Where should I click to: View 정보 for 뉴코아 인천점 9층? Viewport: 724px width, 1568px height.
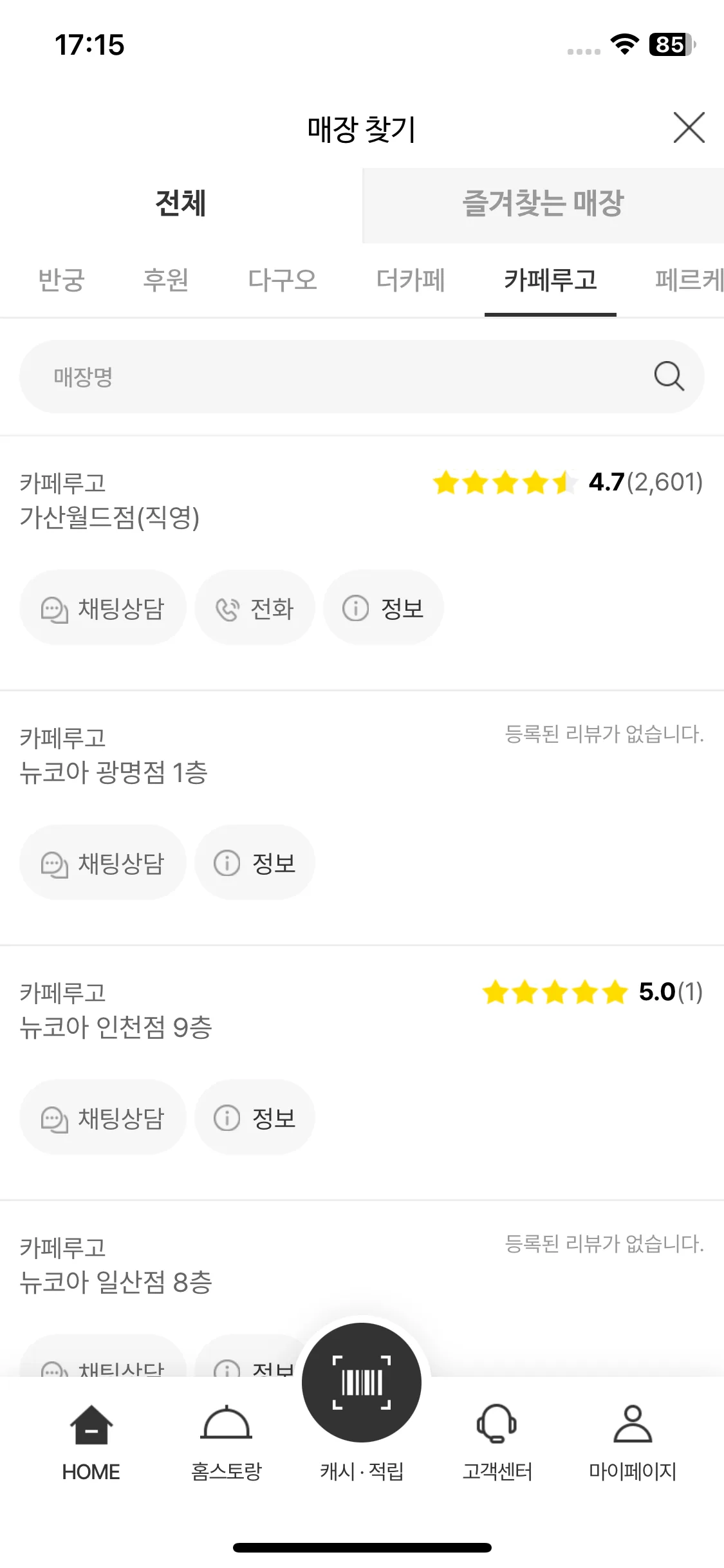[254, 1117]
